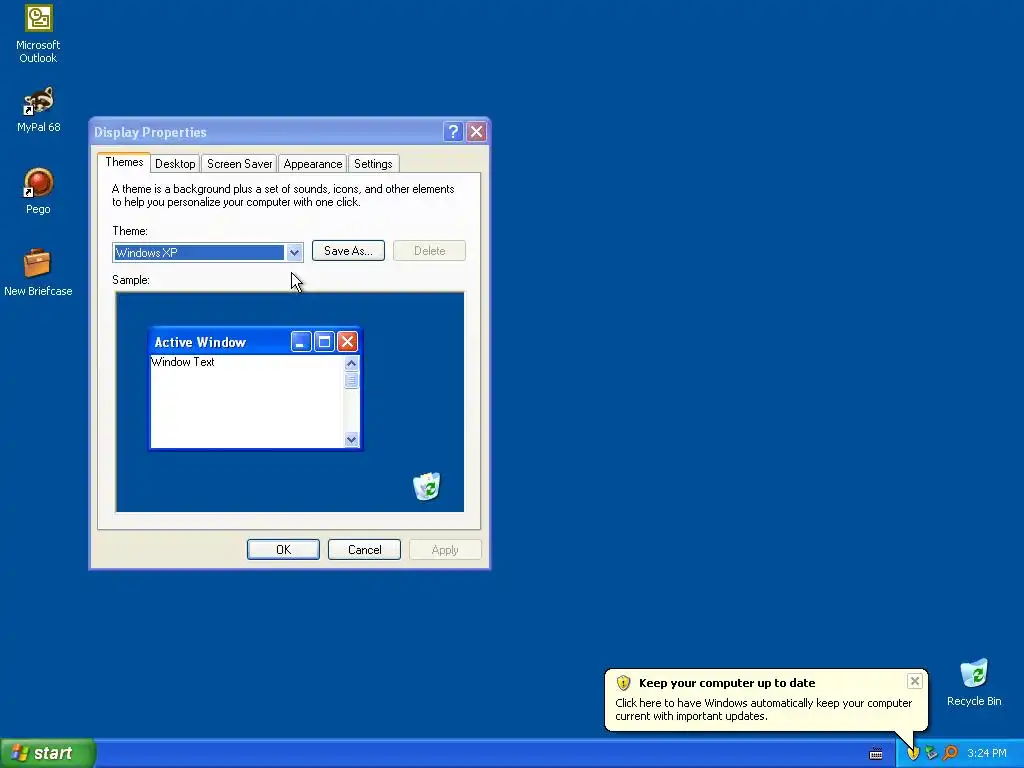Dismiss the update balloon with its X
1024x768 pixels.
point(914,681)
